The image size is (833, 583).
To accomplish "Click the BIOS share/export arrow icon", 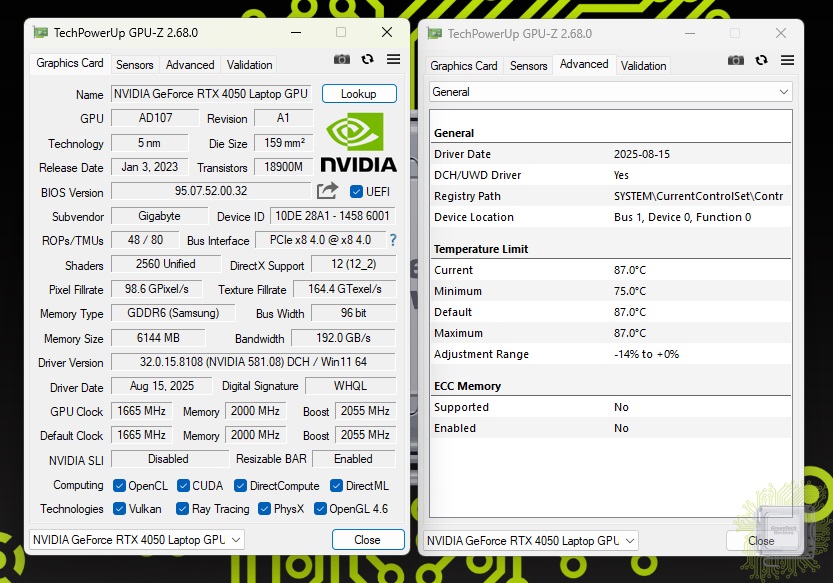I will coord(327,191).
